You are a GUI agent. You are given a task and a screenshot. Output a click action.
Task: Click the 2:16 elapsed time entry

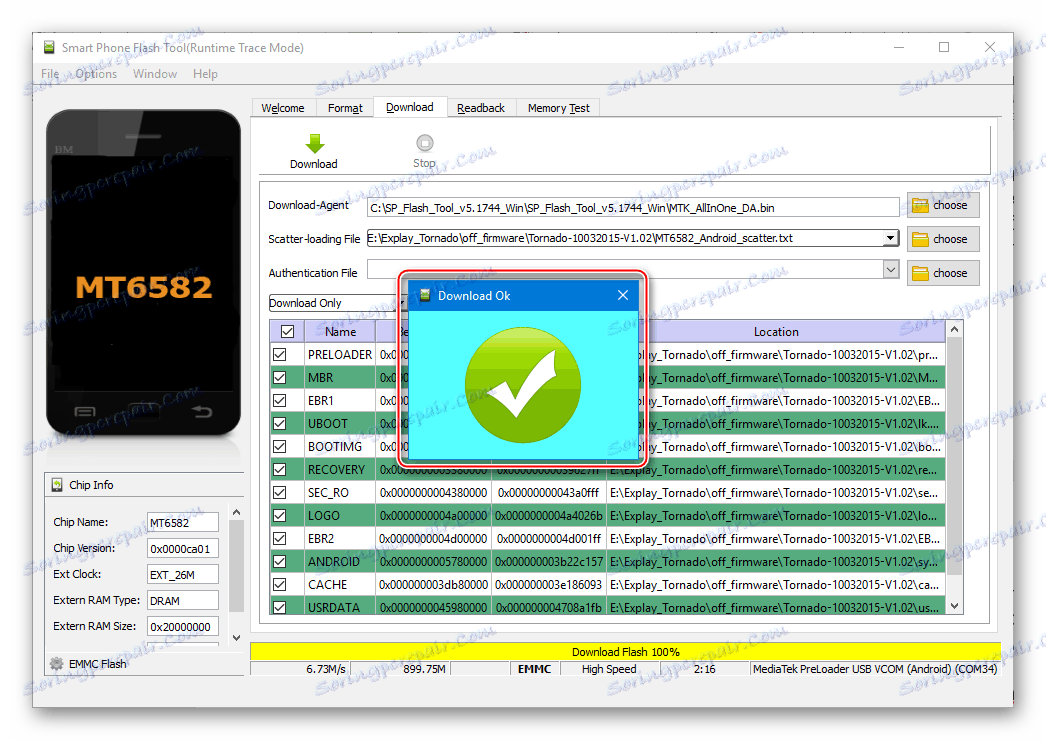tap(704, 669)
